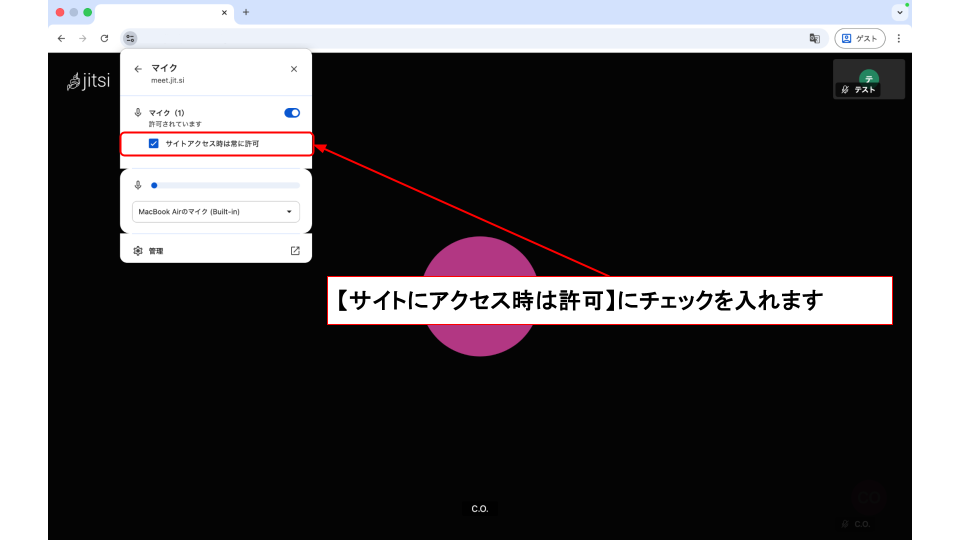
Task: Toggle the マイク permission switch off
Action: 292,113
